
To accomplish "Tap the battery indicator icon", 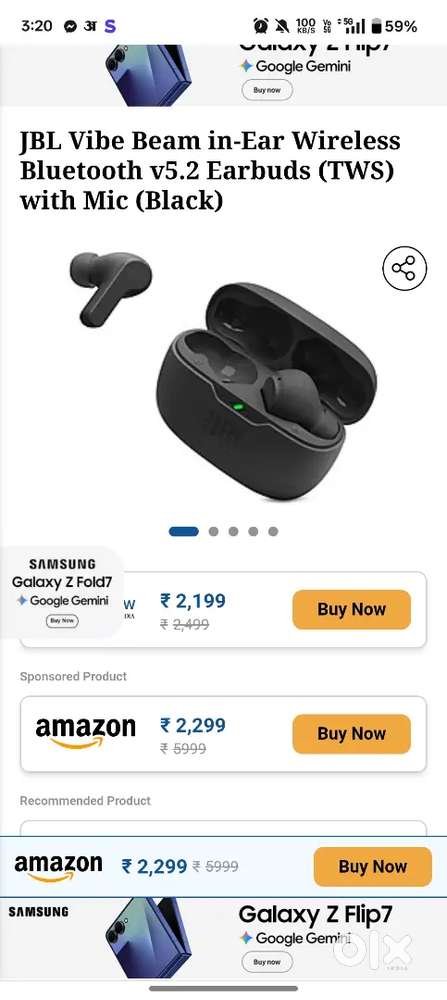I will coord(377,26).
